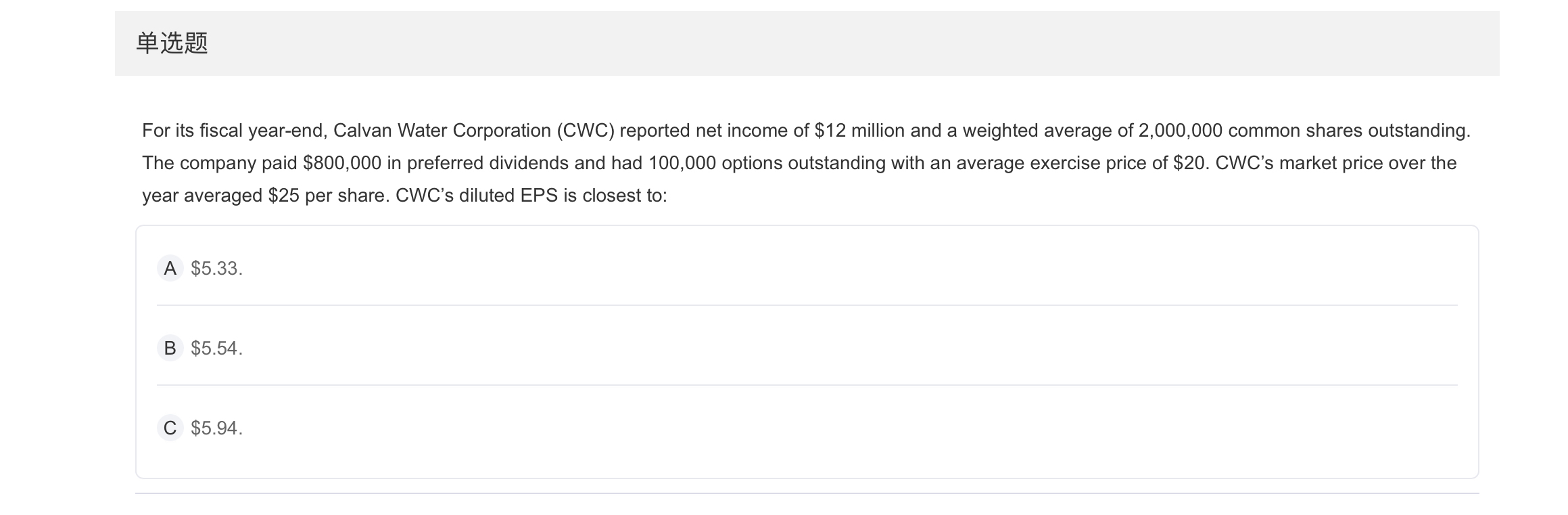
Task: Select option B letter badge
Action: pyautogui.click(x=170, y=349)
